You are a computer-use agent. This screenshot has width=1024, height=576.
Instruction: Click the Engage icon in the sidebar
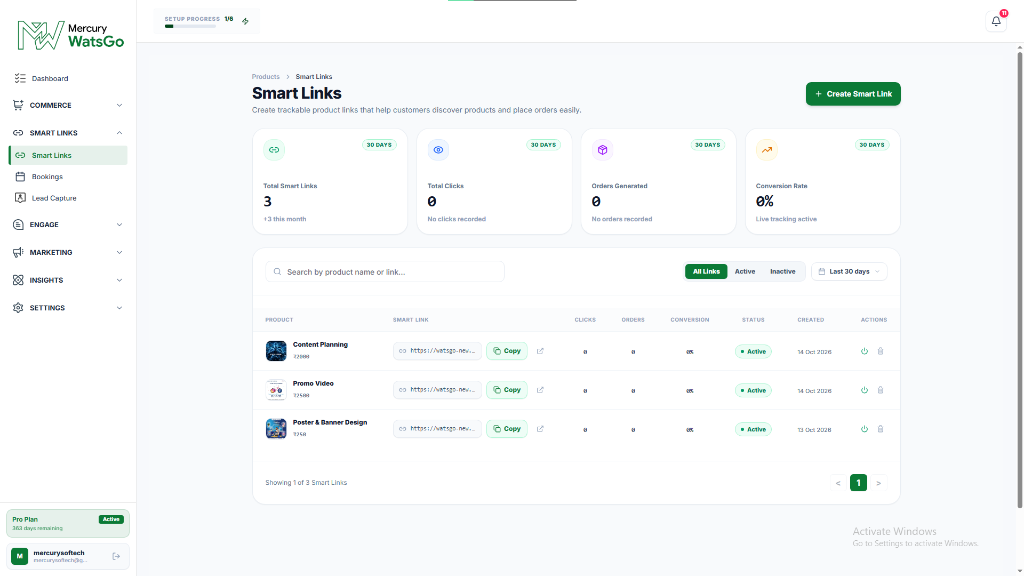click(18, 225)
